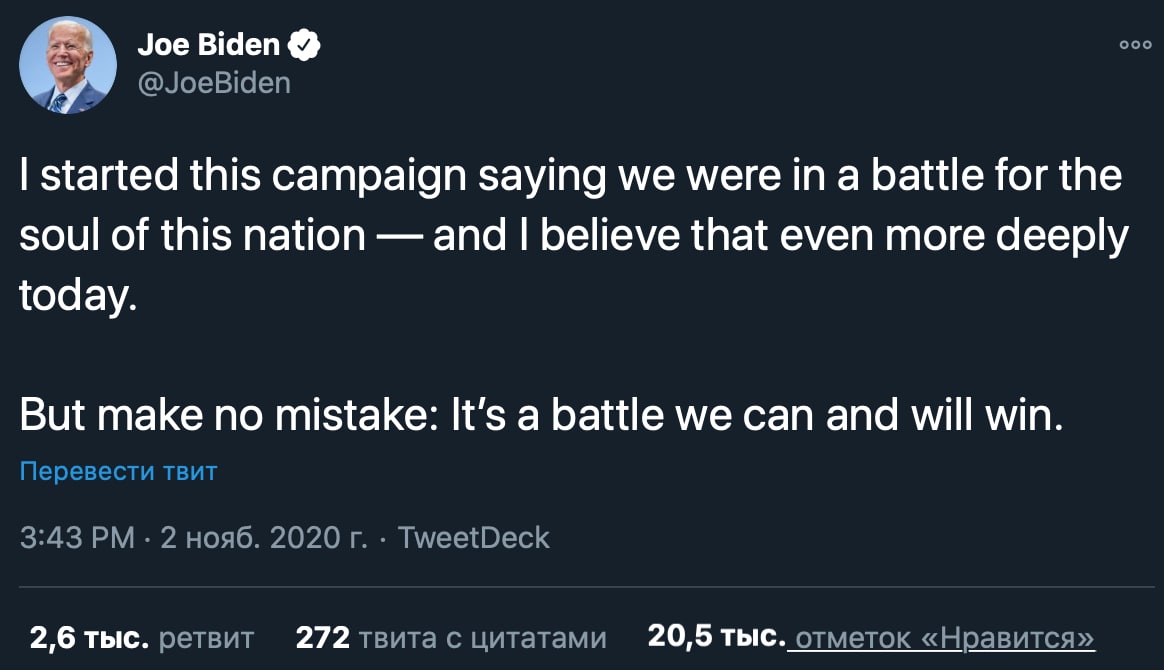The width and height of the screenshot is (1164, 670).
Task: Click the '2,6 тыс.' retweet count
Action: coord(88,637)
